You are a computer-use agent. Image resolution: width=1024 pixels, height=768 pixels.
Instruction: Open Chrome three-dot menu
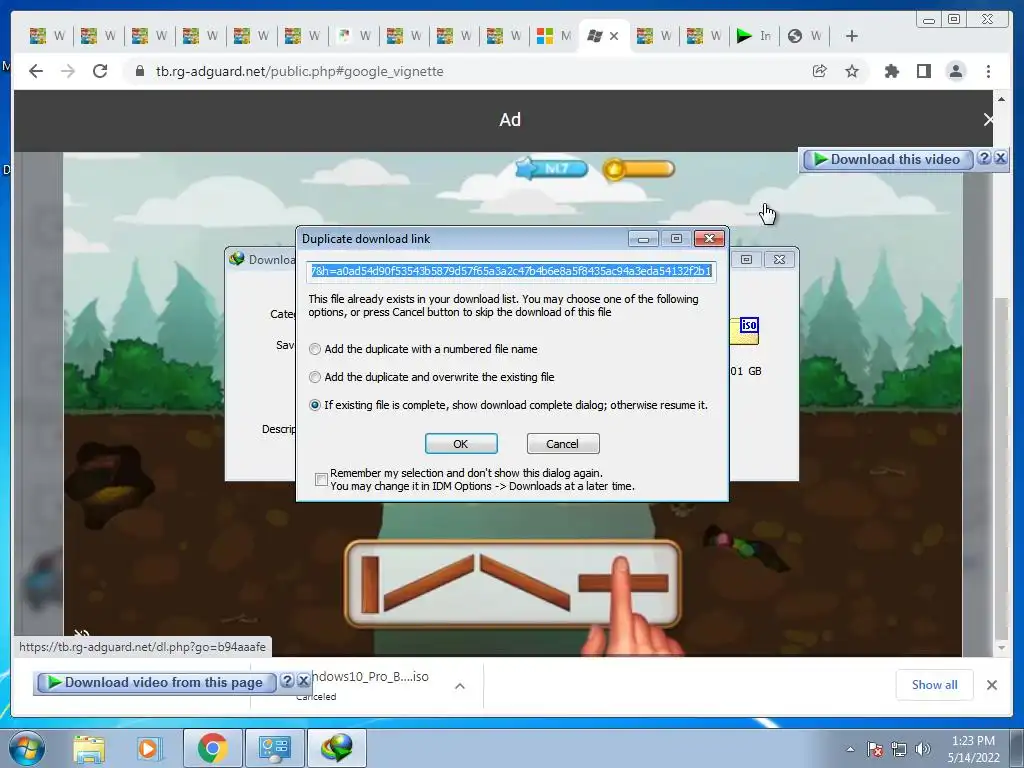(x=988, y=71)
